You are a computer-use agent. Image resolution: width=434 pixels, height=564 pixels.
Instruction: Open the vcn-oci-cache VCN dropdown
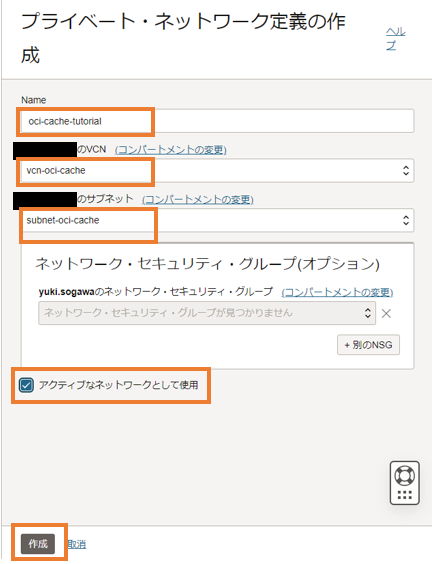coord(217,170)
